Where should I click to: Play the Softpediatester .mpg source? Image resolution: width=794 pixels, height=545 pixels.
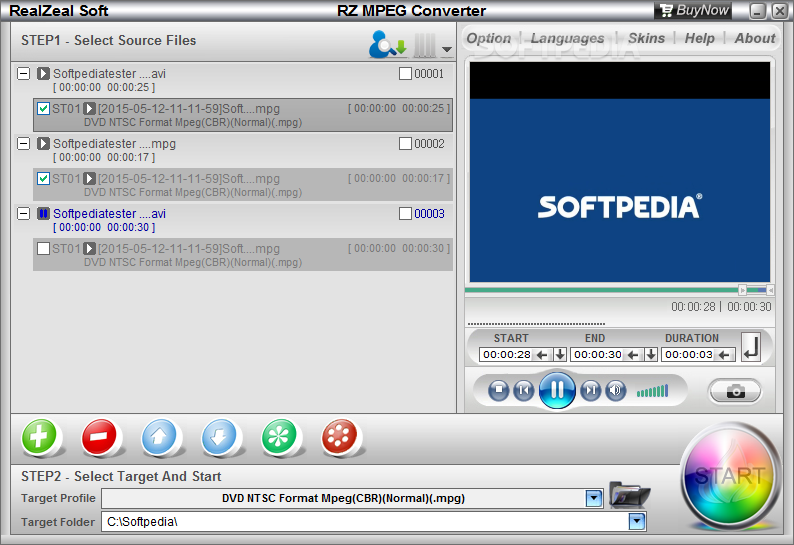[x=43, y=143]
